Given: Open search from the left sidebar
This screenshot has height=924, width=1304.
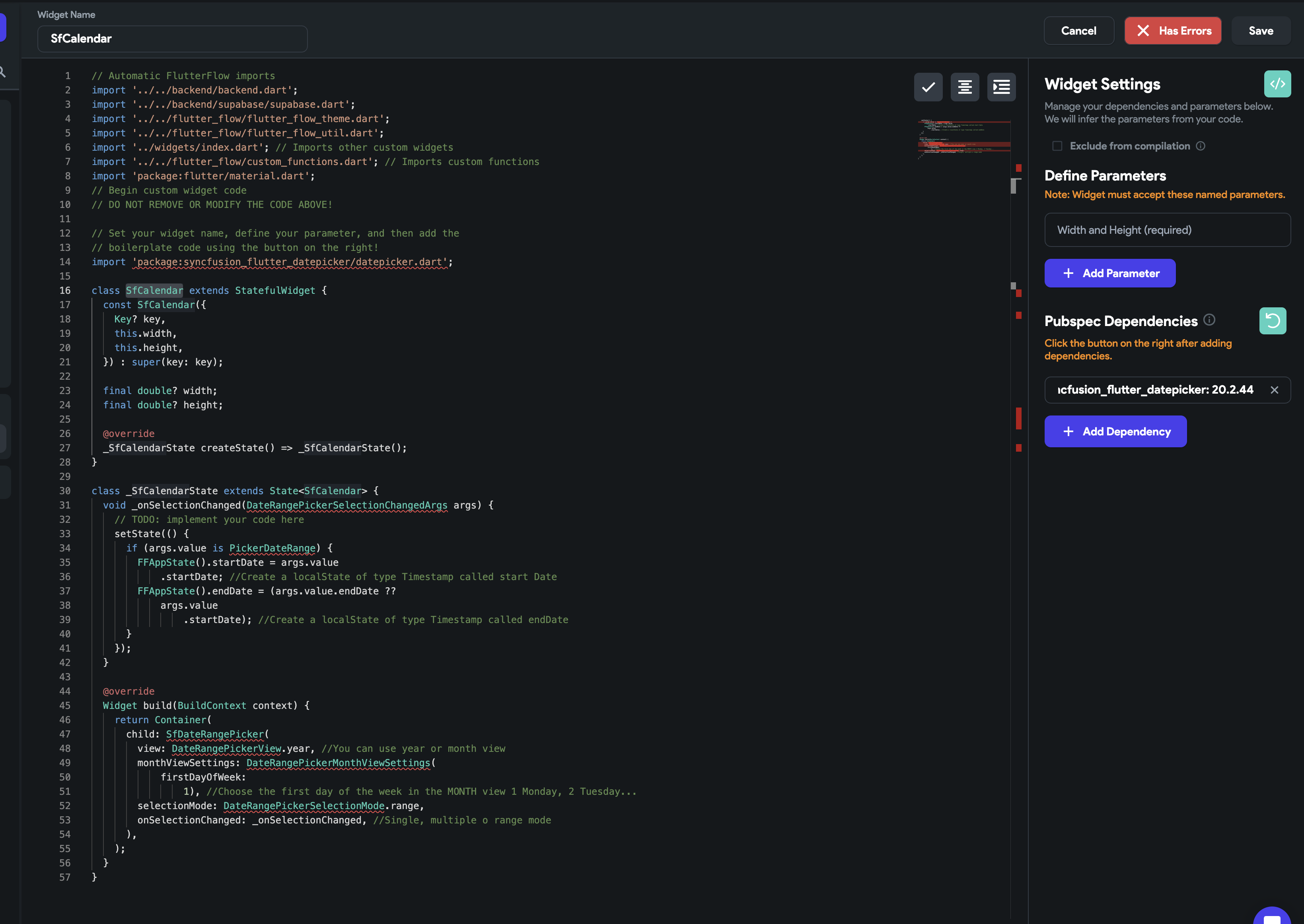Looking at the screenshot, I should point(3,71).
